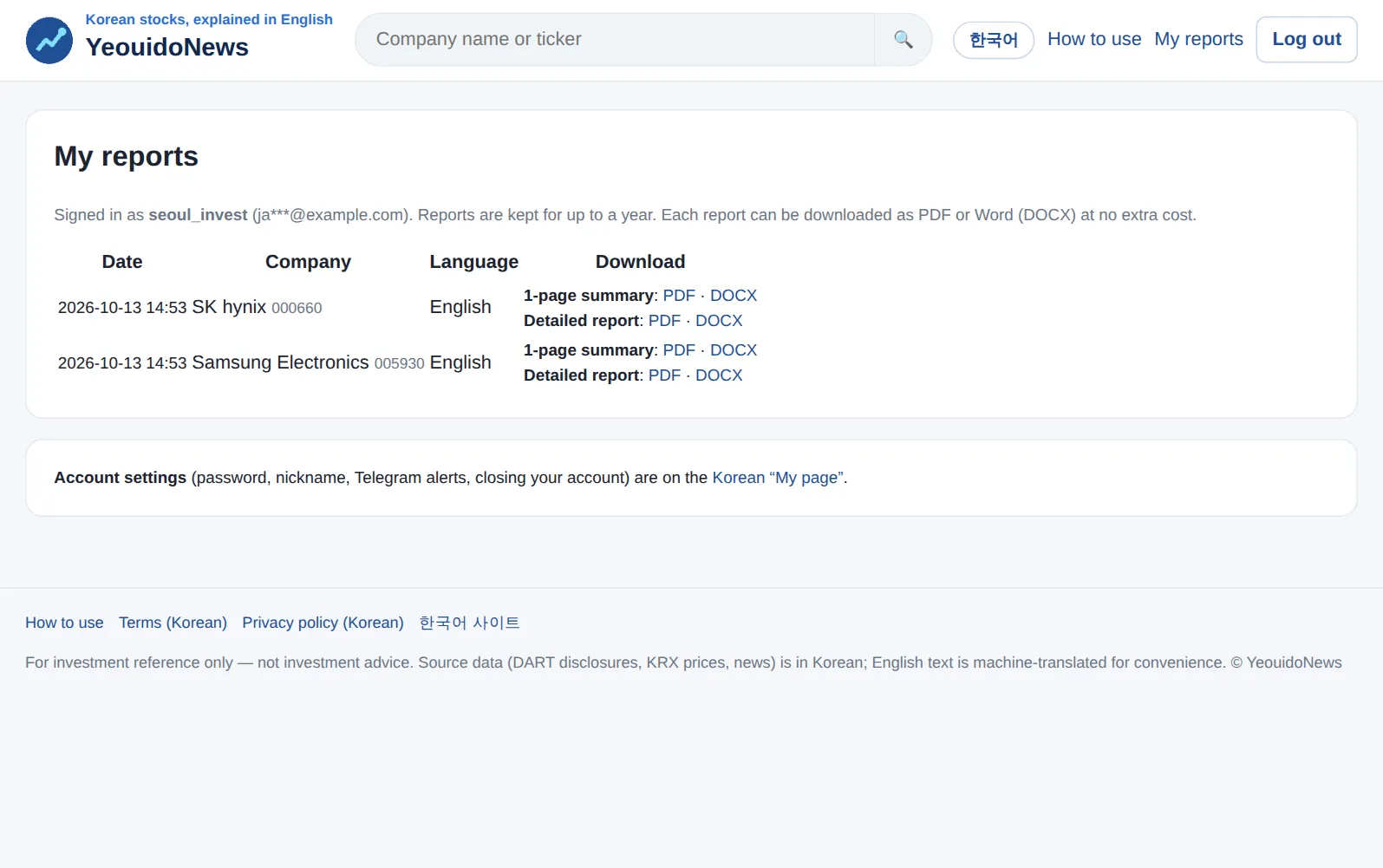Click the Account settings bold text
Image resolution: width=1383 pixels, height=868 pixels.
coord(120,478)
